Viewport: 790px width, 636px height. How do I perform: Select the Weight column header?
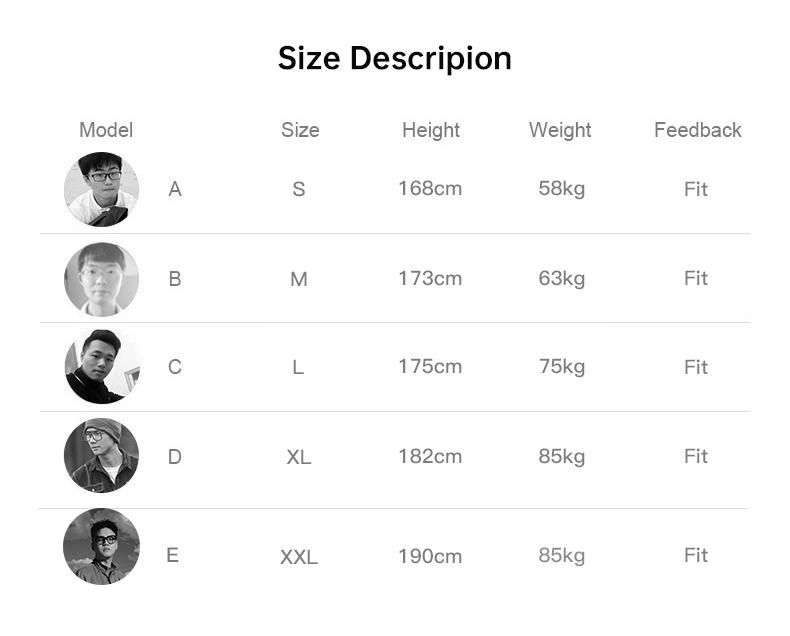coord(560,130)
